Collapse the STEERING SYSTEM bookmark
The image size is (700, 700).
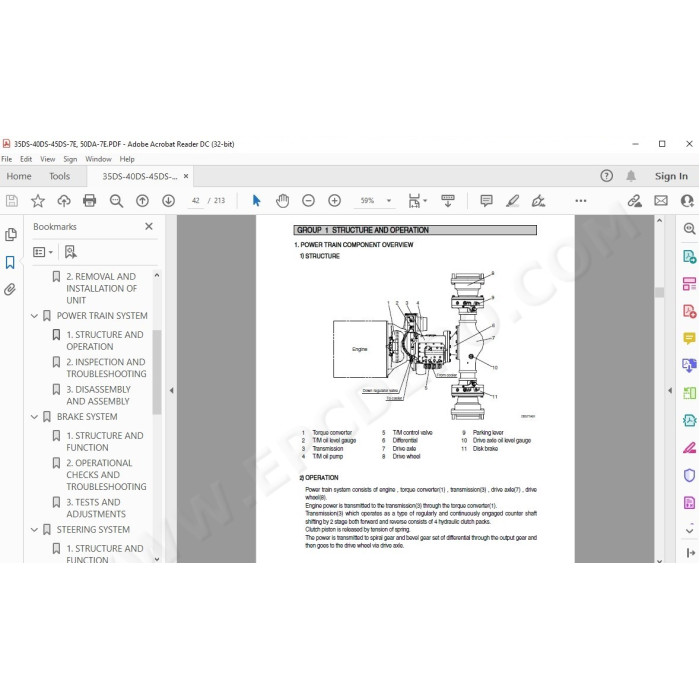[x=34, y=530]
